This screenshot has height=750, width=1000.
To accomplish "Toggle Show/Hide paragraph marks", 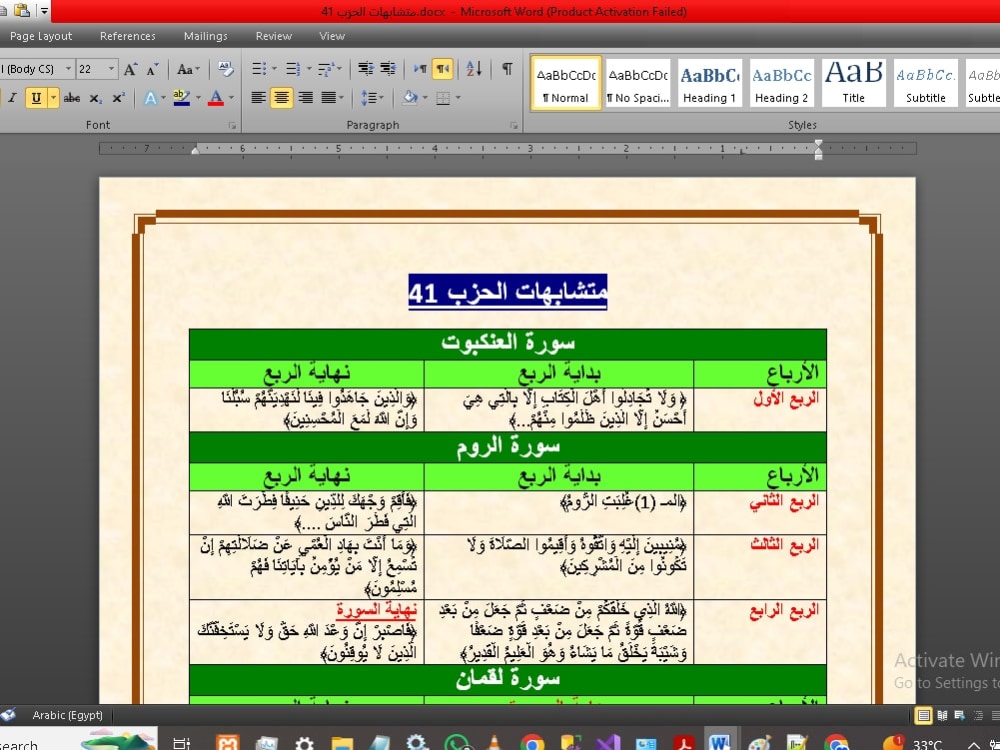I will click(507, 69).
